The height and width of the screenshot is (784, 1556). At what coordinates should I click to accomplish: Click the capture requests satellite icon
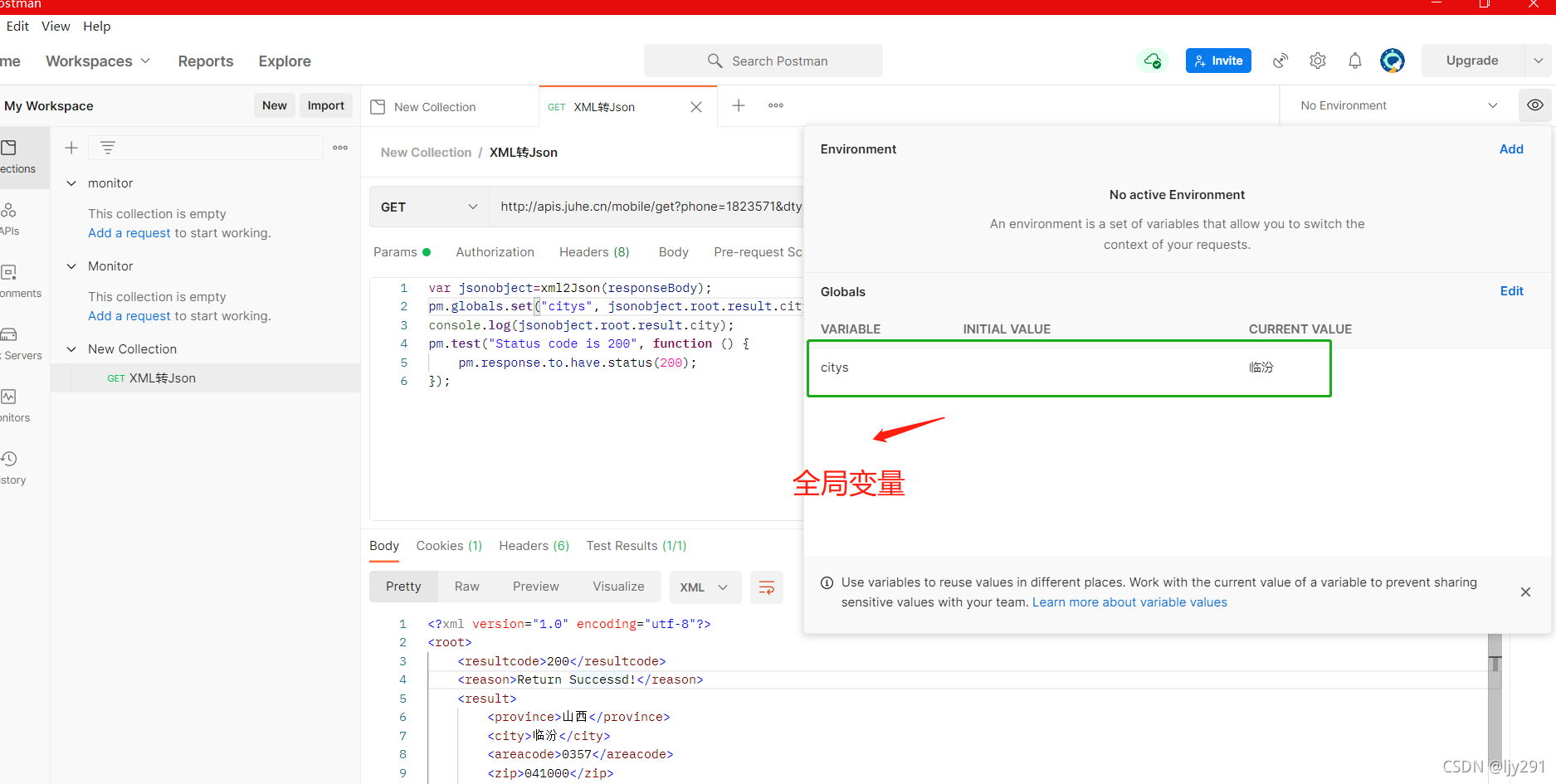[x=1280, y=60]
